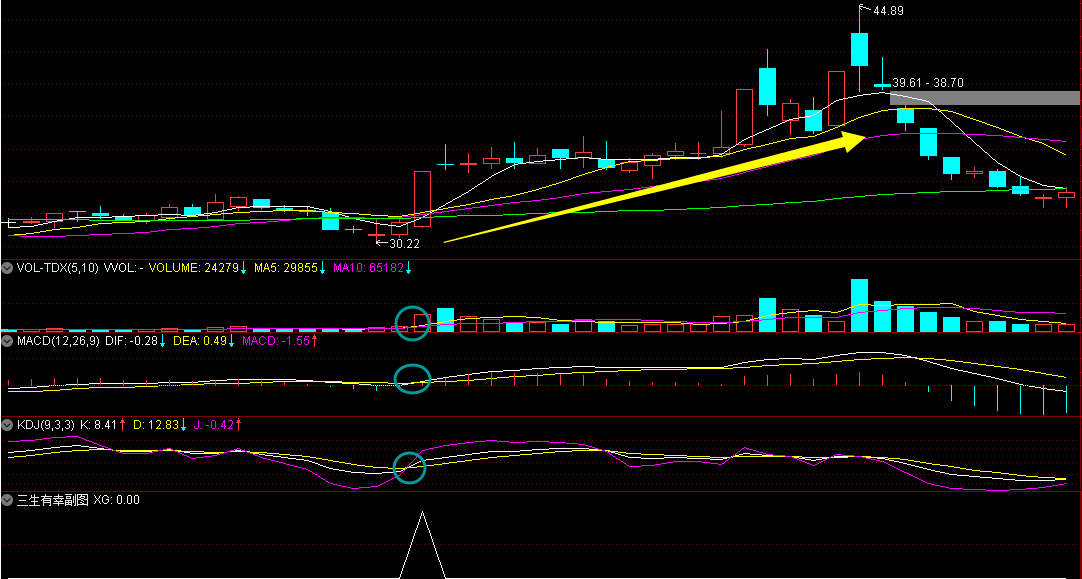This screenshot has width=1082, height=579.
Task: Click the tallest cyan volume bar
Action: (859, 306)
